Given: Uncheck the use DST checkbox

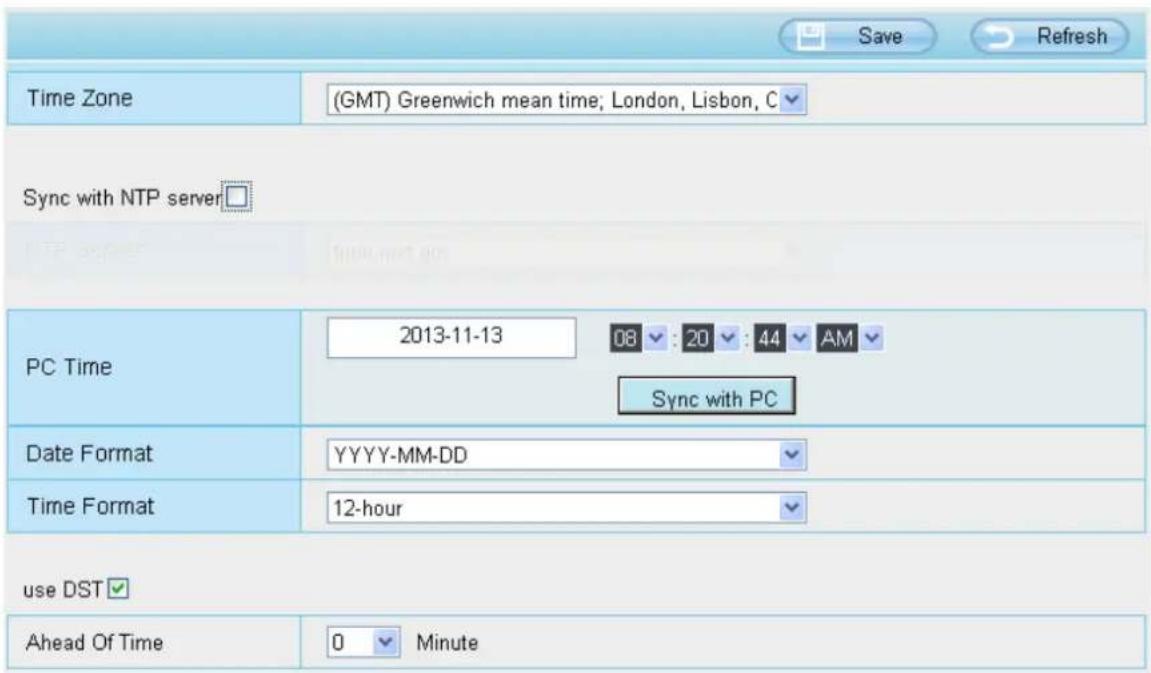Looking at the screenshot, I should pyautogui.click(x=118, y=589).
